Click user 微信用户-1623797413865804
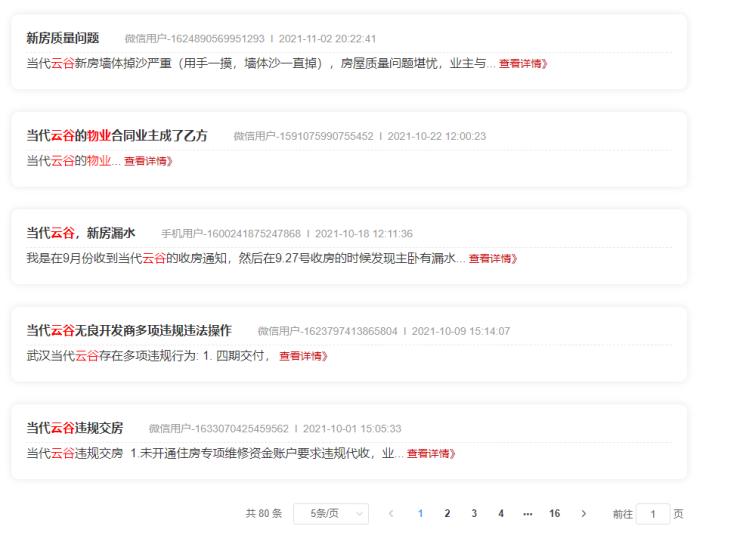The height and width of the screenshot is (554, 740). tap(328, 331)
